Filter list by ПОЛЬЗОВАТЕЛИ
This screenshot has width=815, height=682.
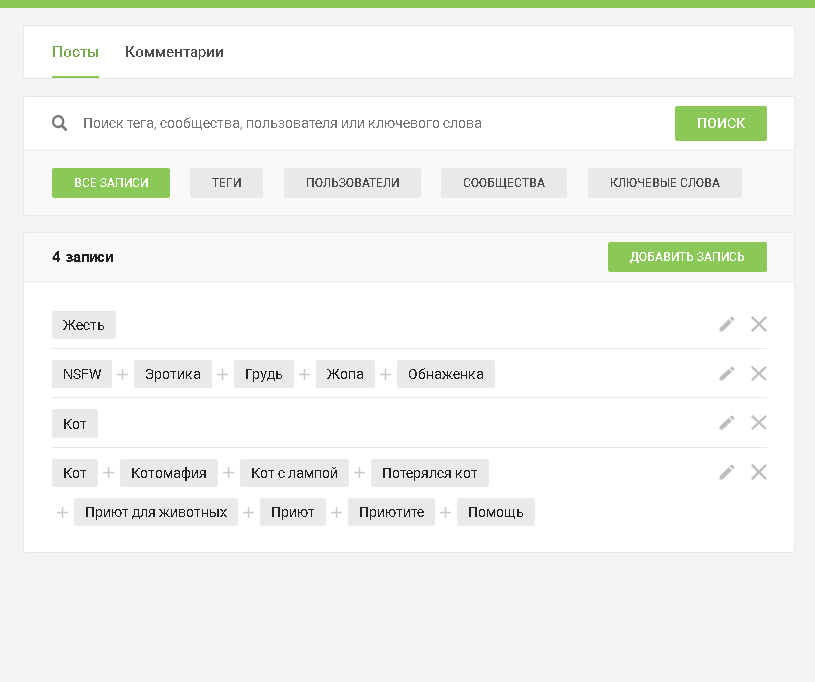tap(352, 183)
